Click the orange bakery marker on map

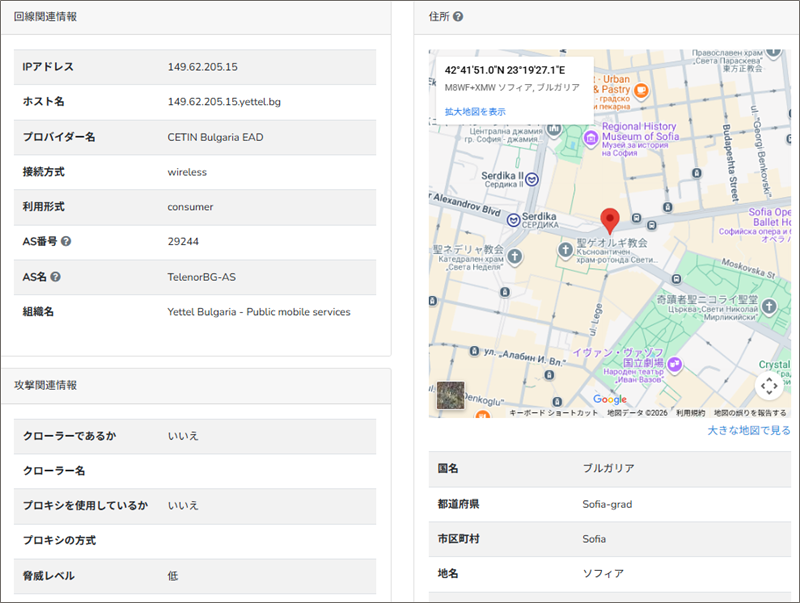(x=642, y=91)
